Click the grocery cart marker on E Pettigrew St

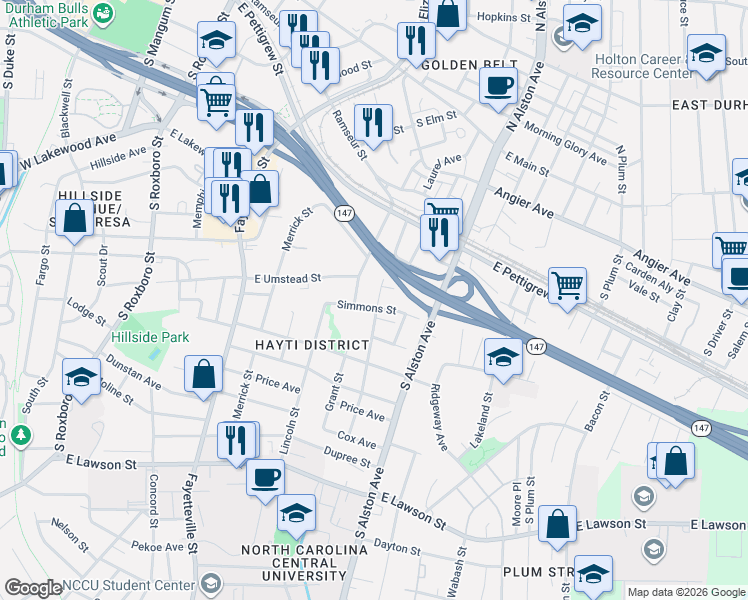(x=567, y=289)
